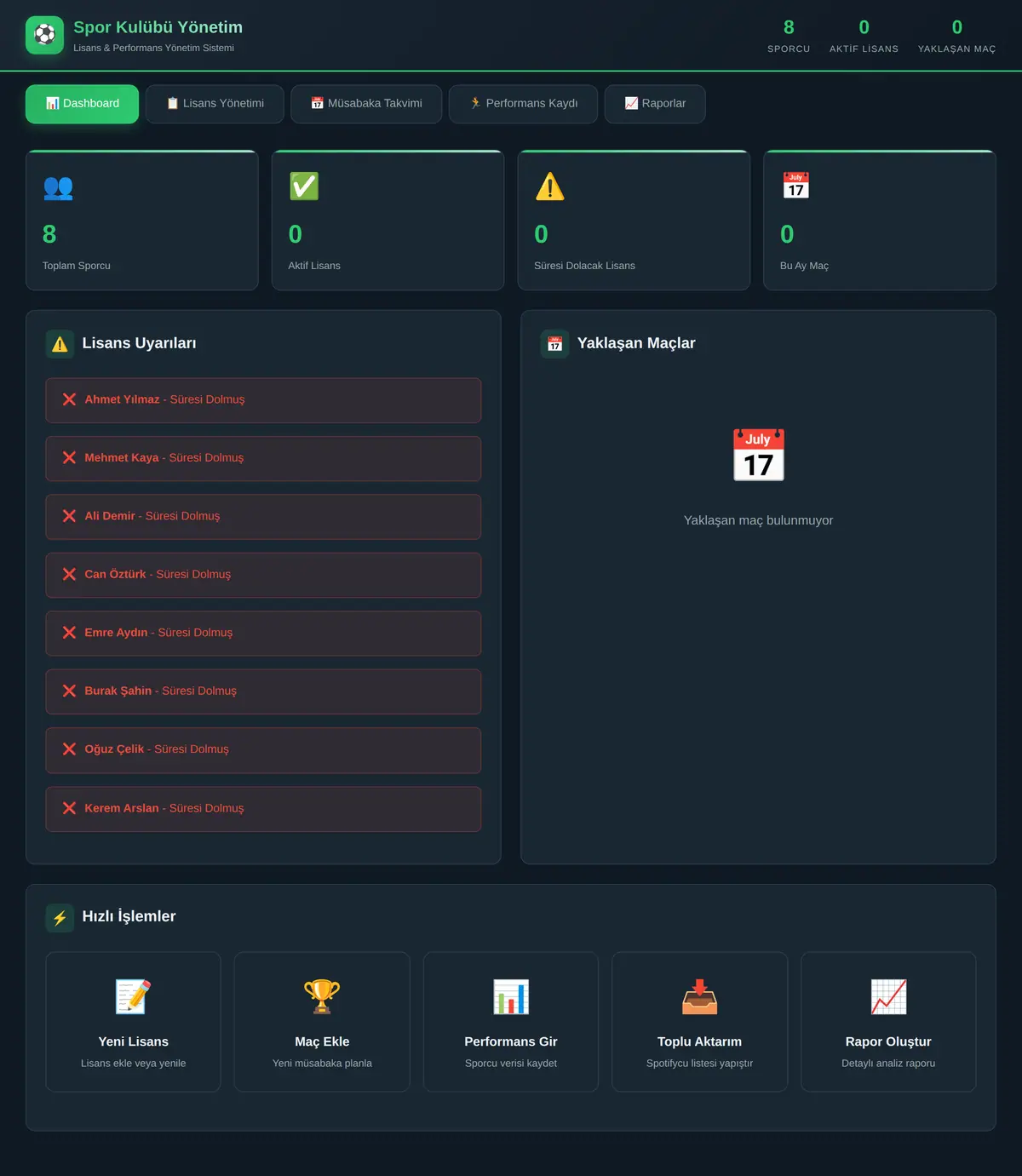Click the red X next to Mehmet Kaya
The width and height of the screenshot is (1022, 1176).
click(70, 457)
